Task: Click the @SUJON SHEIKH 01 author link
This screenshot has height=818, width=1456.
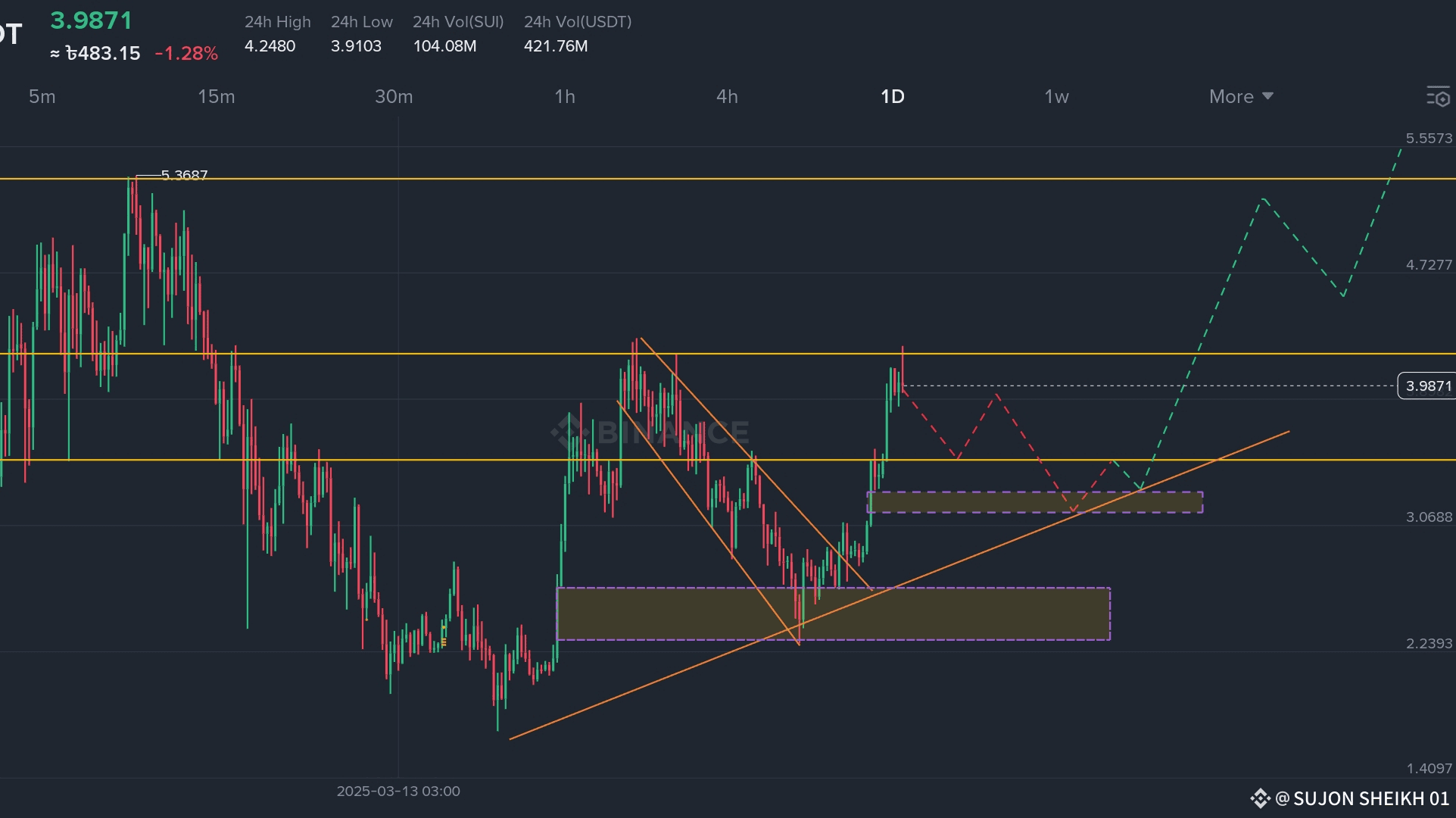Action: pos(1361,798)
